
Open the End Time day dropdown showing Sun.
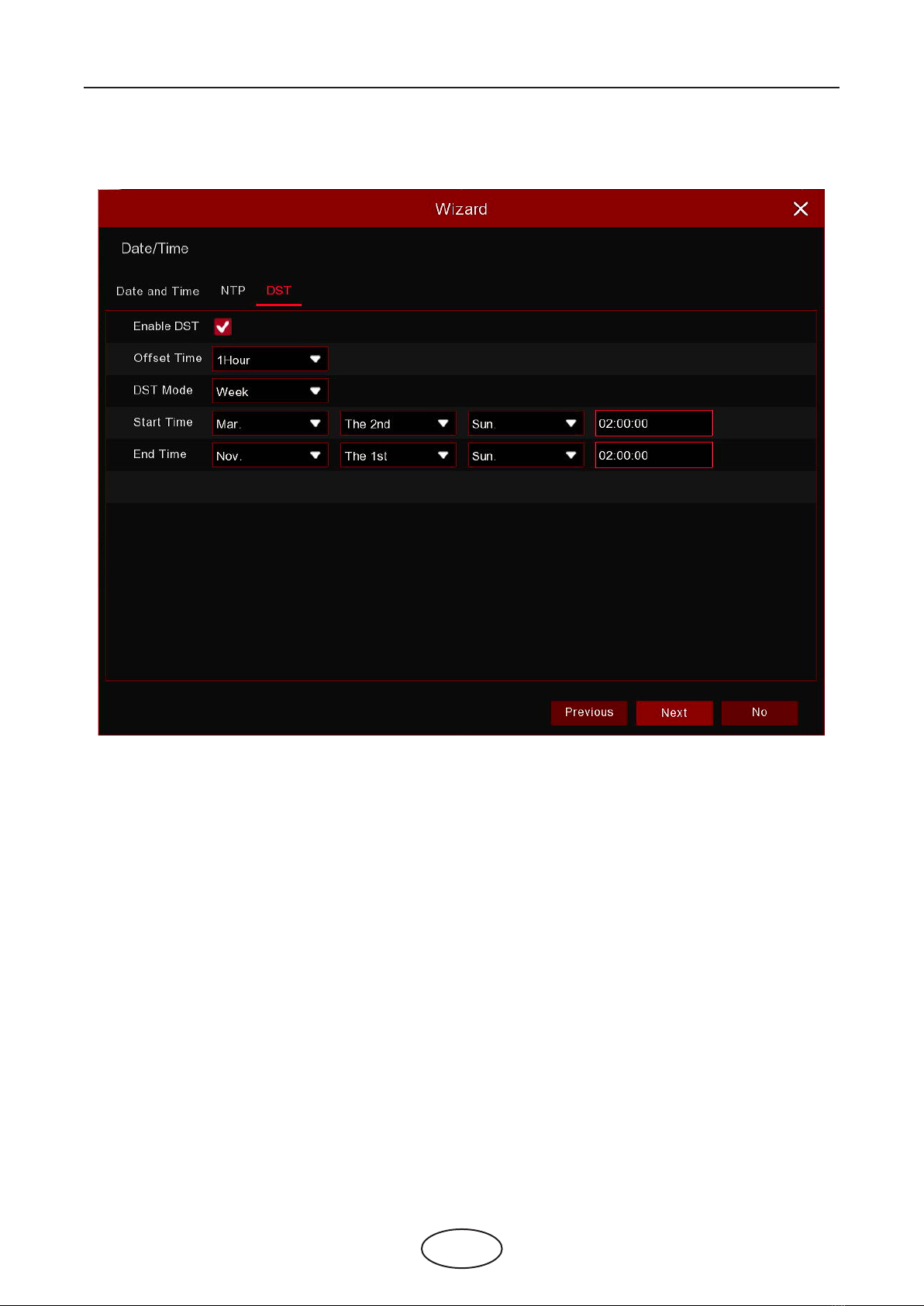[526, 455]
